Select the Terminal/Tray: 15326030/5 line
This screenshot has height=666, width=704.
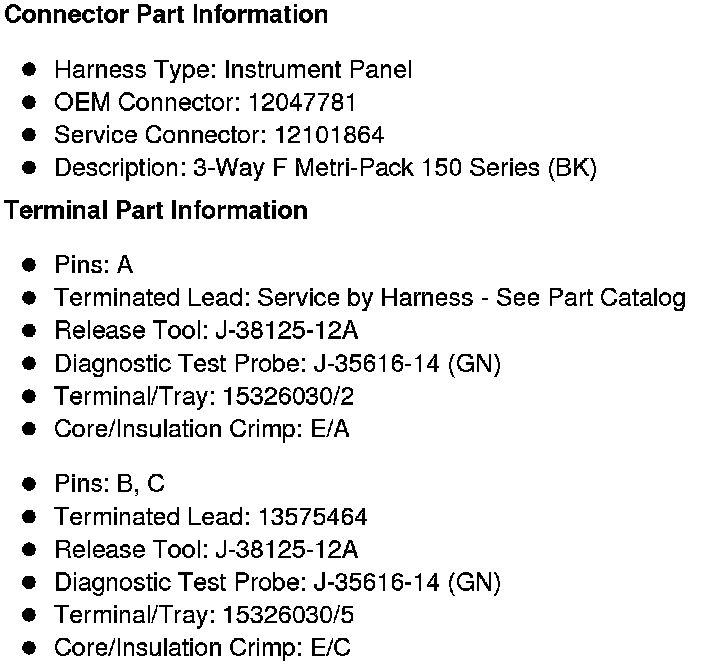tap(204, 615)
